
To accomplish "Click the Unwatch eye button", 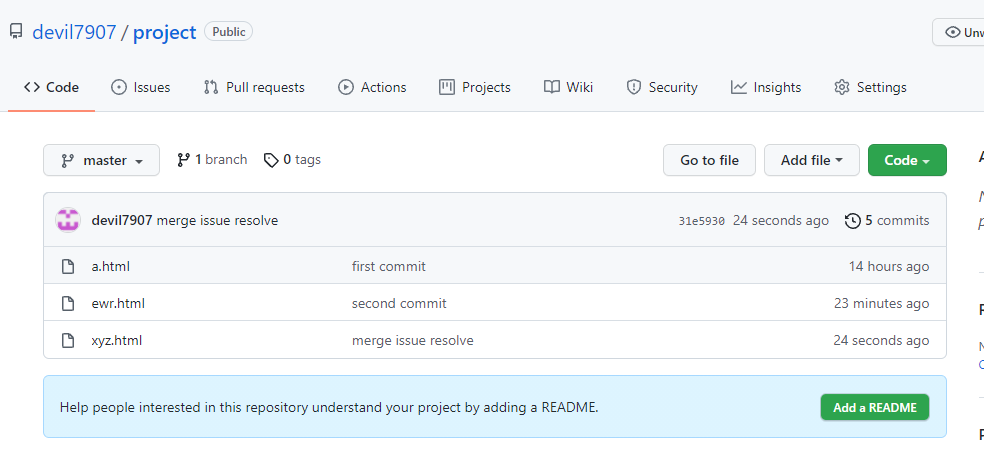I will tap(960, 32).
